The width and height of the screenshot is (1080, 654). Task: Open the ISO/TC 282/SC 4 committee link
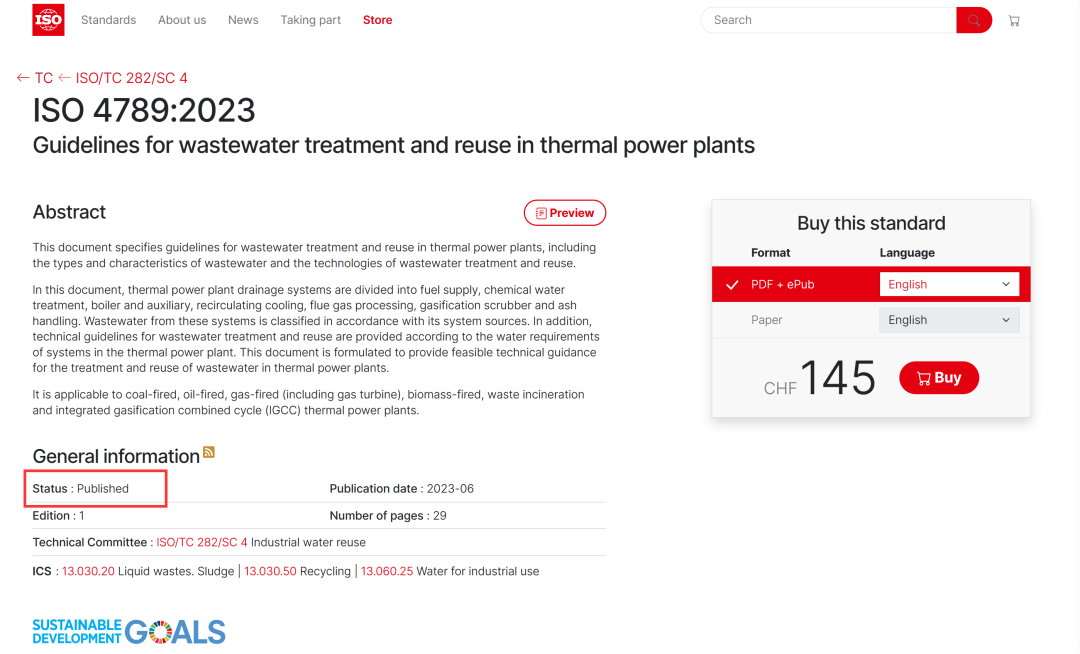(x=202, y=542)
